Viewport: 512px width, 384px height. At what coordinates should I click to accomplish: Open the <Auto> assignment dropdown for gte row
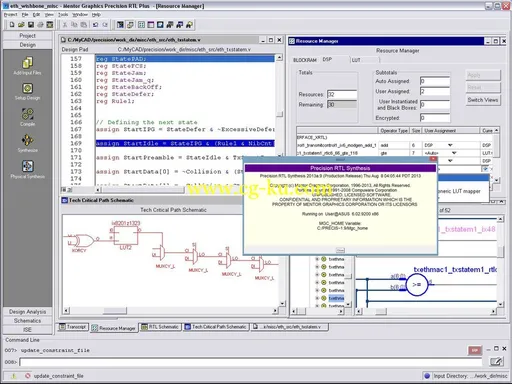tap(454, 153)
